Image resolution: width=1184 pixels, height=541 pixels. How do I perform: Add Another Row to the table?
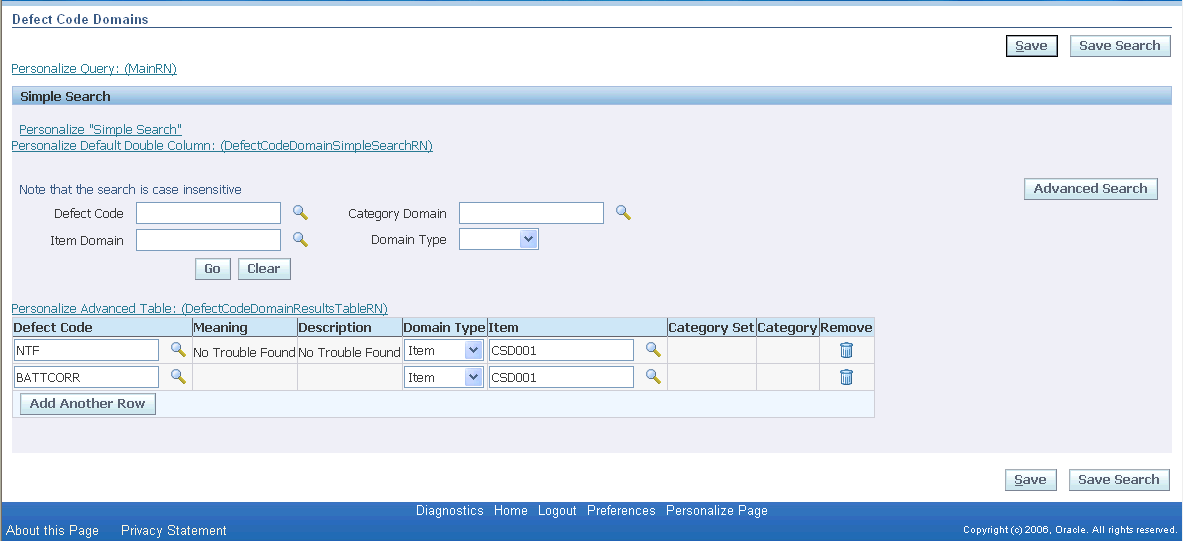pos(88,403)
